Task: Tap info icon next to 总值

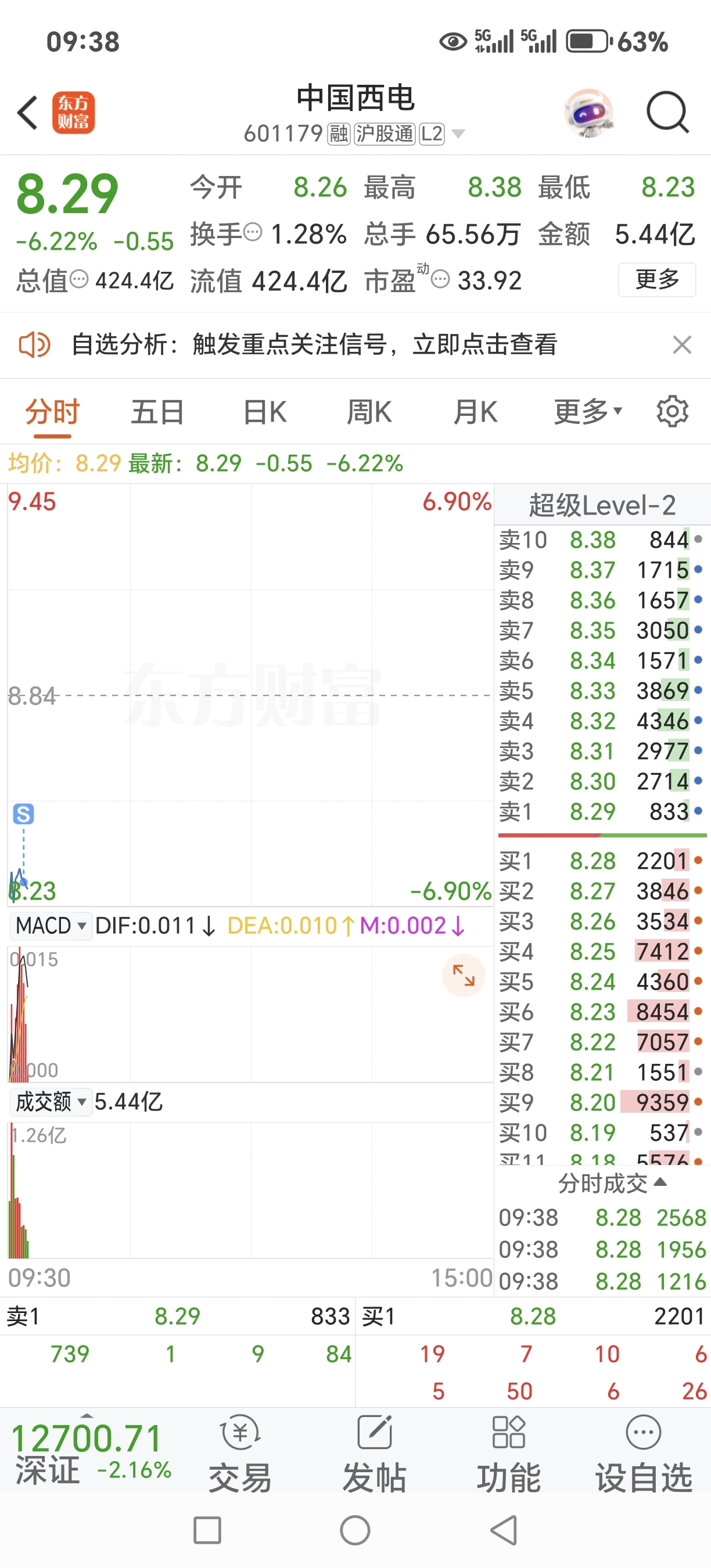Action: pyautogui.click(x=79, y=279)
